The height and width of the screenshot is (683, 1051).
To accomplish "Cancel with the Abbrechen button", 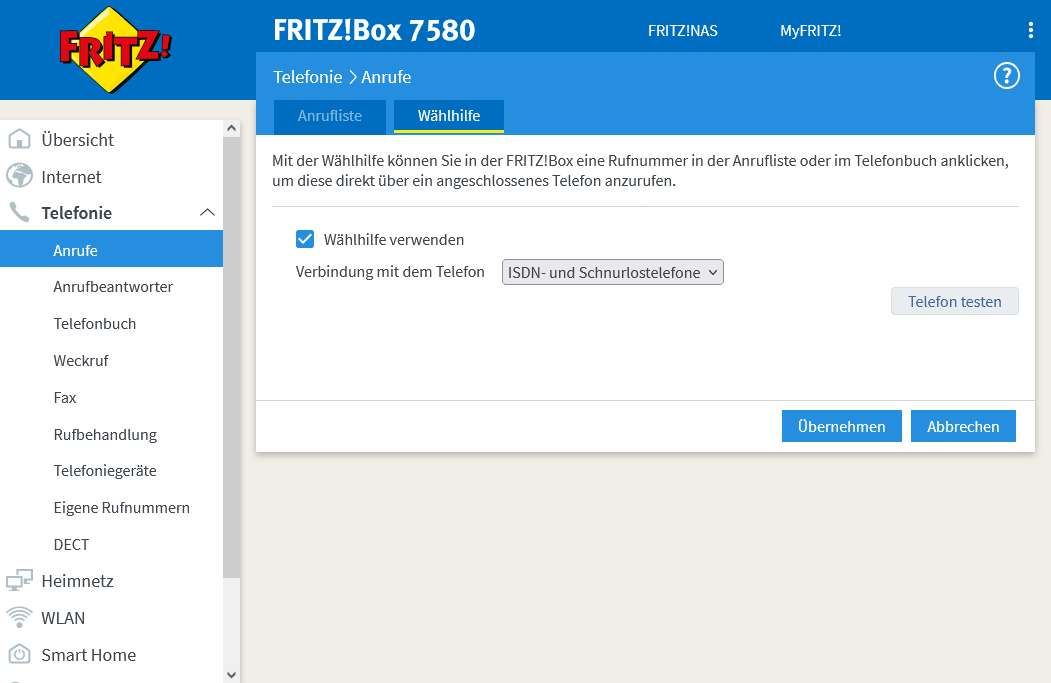I will pos(963,426).
